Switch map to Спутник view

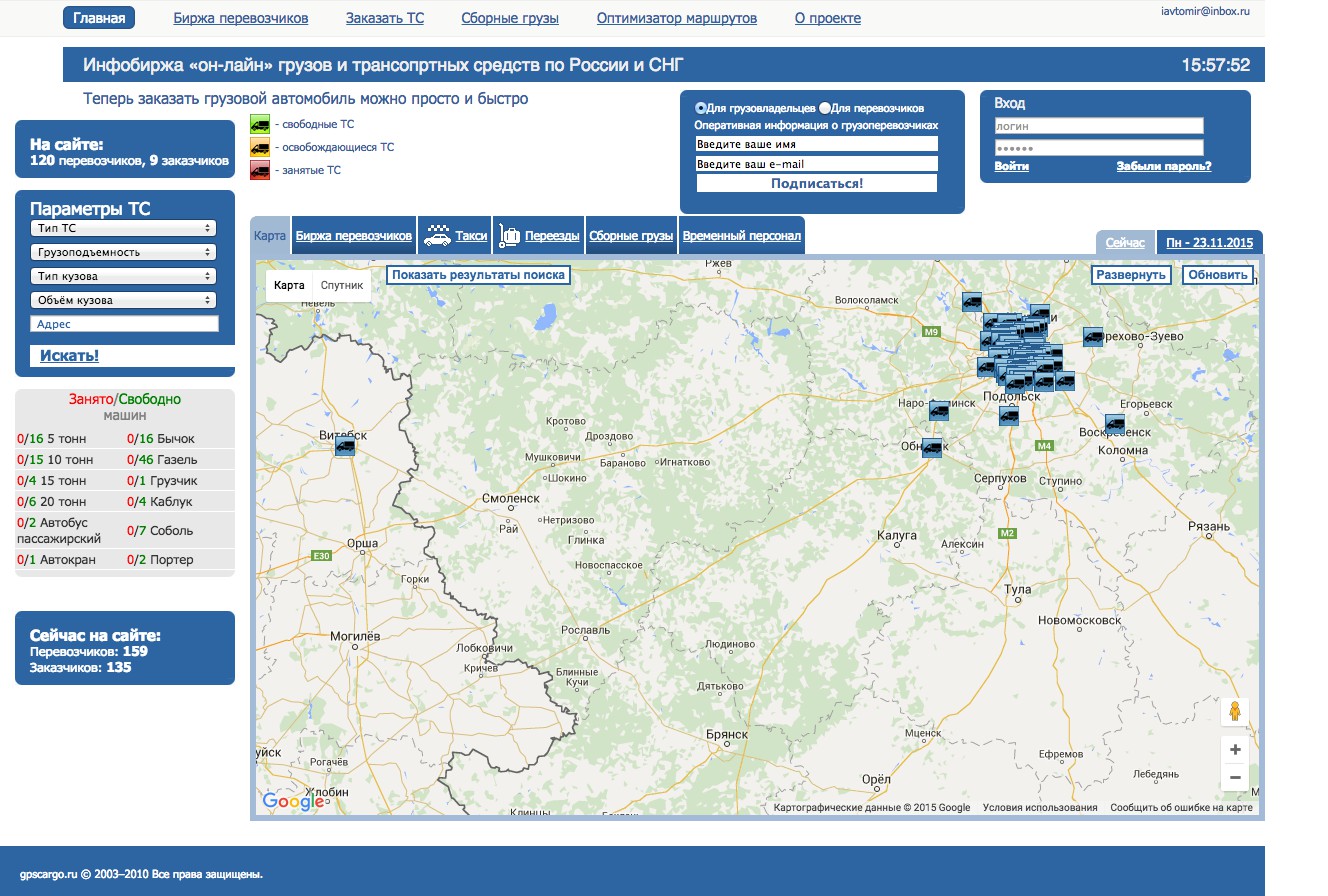click(342, 285)
